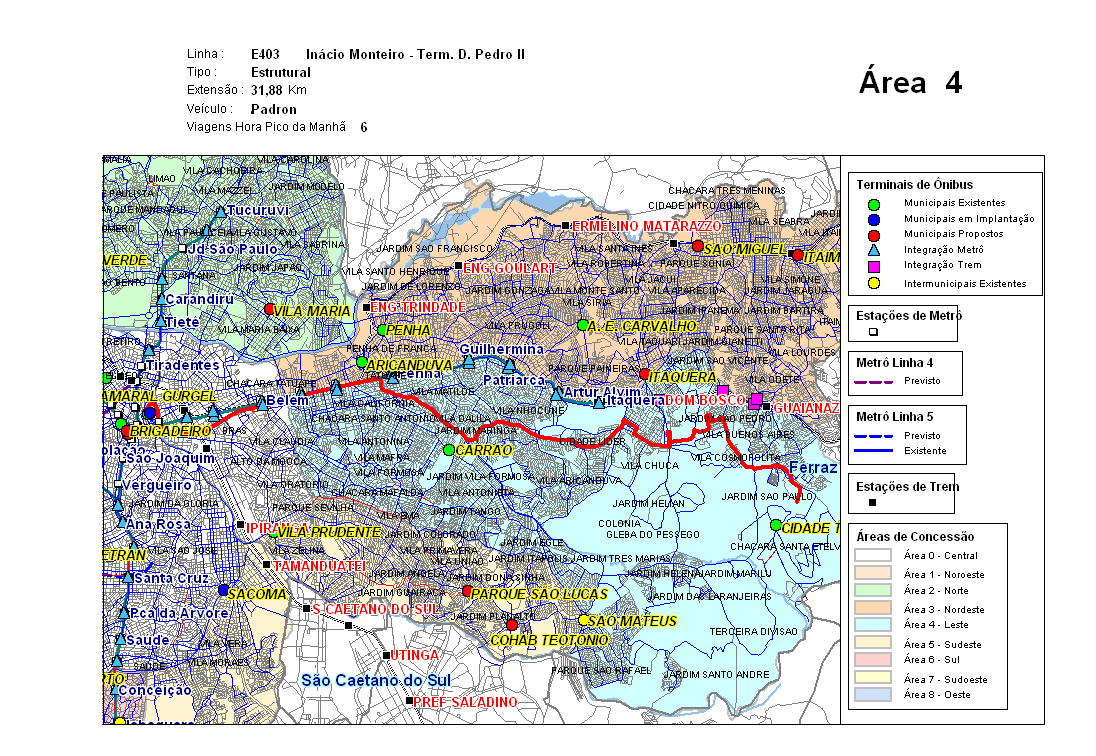1096x756 pixels.
Task: Pick the Área 2 - Norte color swatch
Action: point(872,590)
